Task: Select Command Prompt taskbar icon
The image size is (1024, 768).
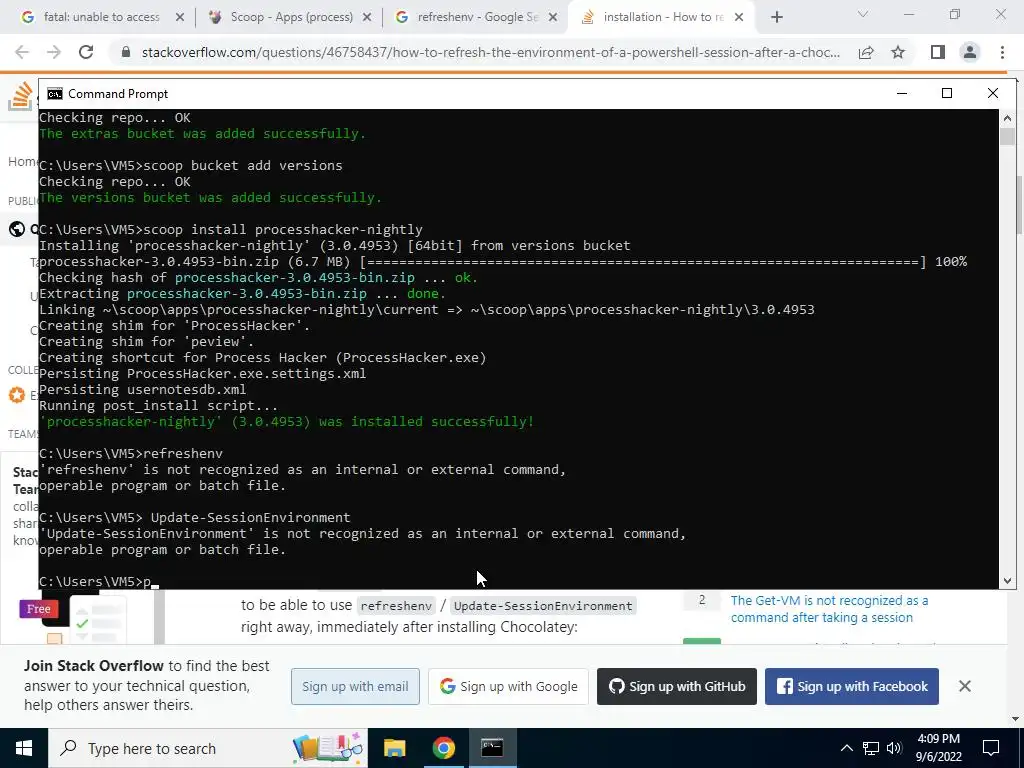Action: point(492,748)
